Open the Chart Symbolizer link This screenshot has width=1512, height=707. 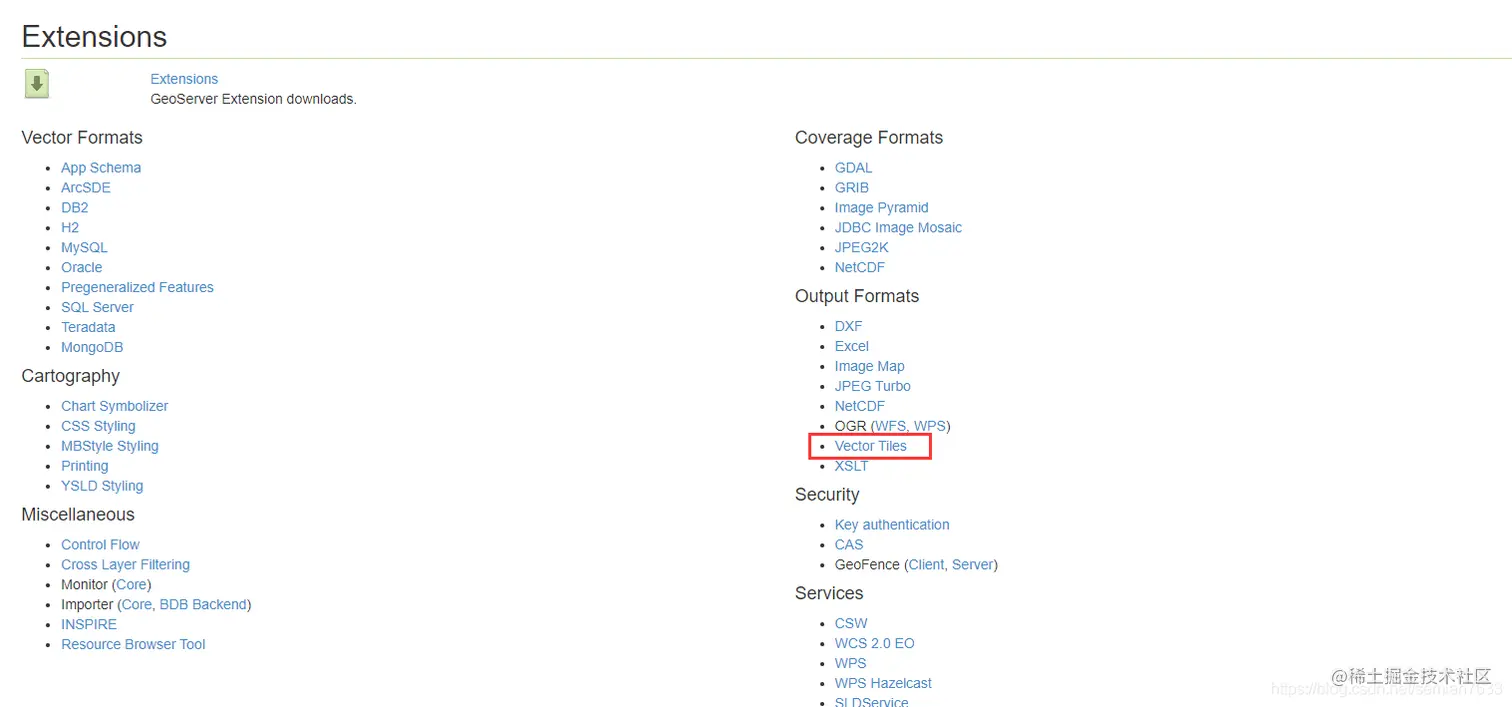pyautogui.click(x=115, y=406)
